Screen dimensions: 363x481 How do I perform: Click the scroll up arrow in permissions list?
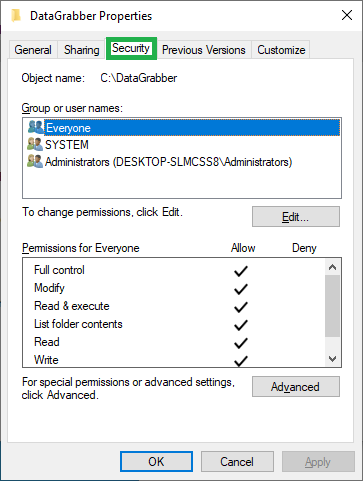(332, 267)
